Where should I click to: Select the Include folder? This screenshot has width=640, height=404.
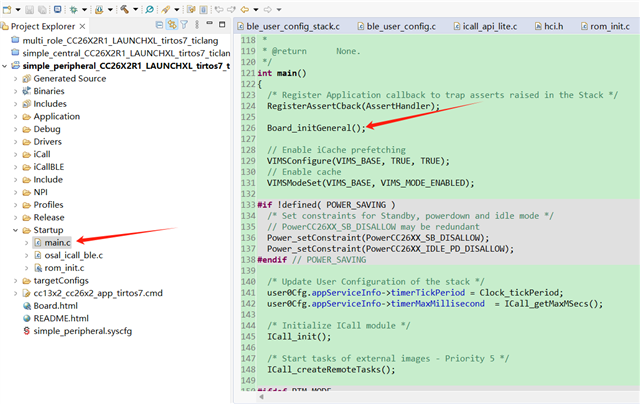(48, 180)
